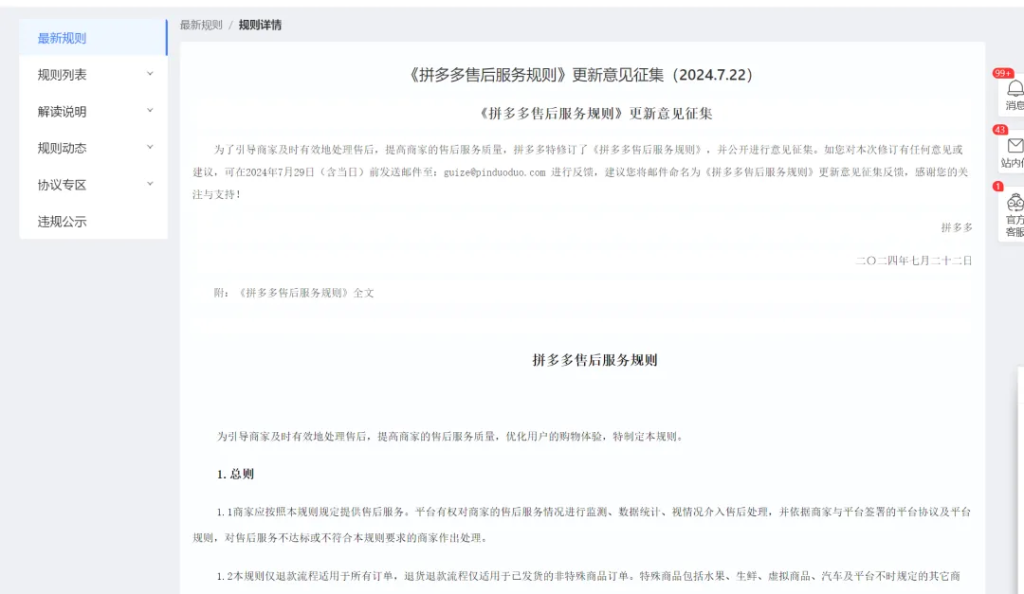Open the 站内信 mail envelope icon

[x=1016, y=146]
